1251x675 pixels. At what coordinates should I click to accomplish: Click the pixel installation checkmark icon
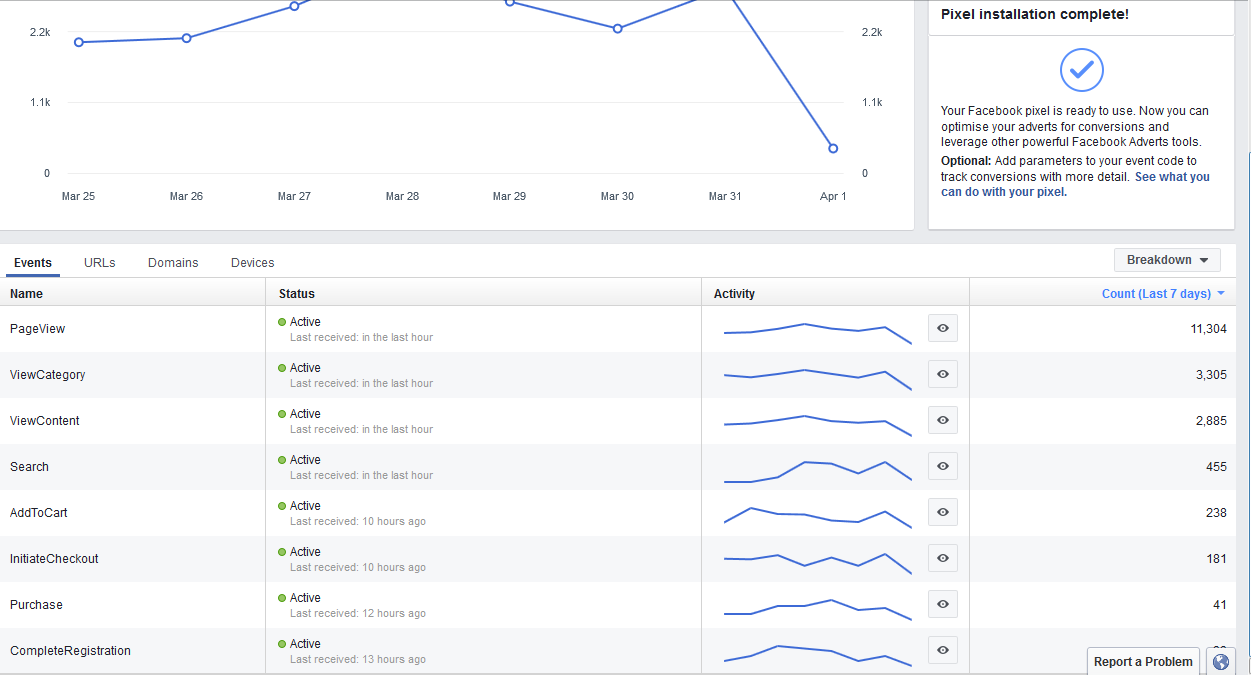click(x=1081, y=69)
